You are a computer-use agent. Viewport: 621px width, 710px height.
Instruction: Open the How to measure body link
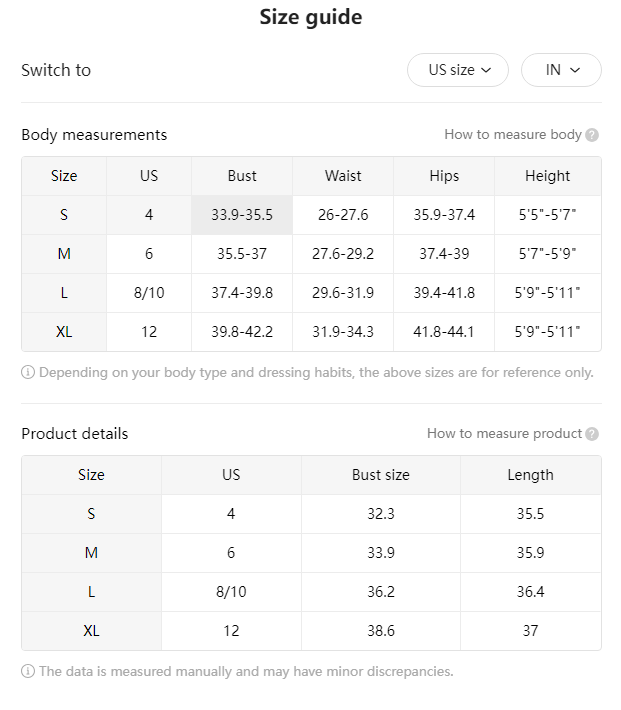pos(513,134)
